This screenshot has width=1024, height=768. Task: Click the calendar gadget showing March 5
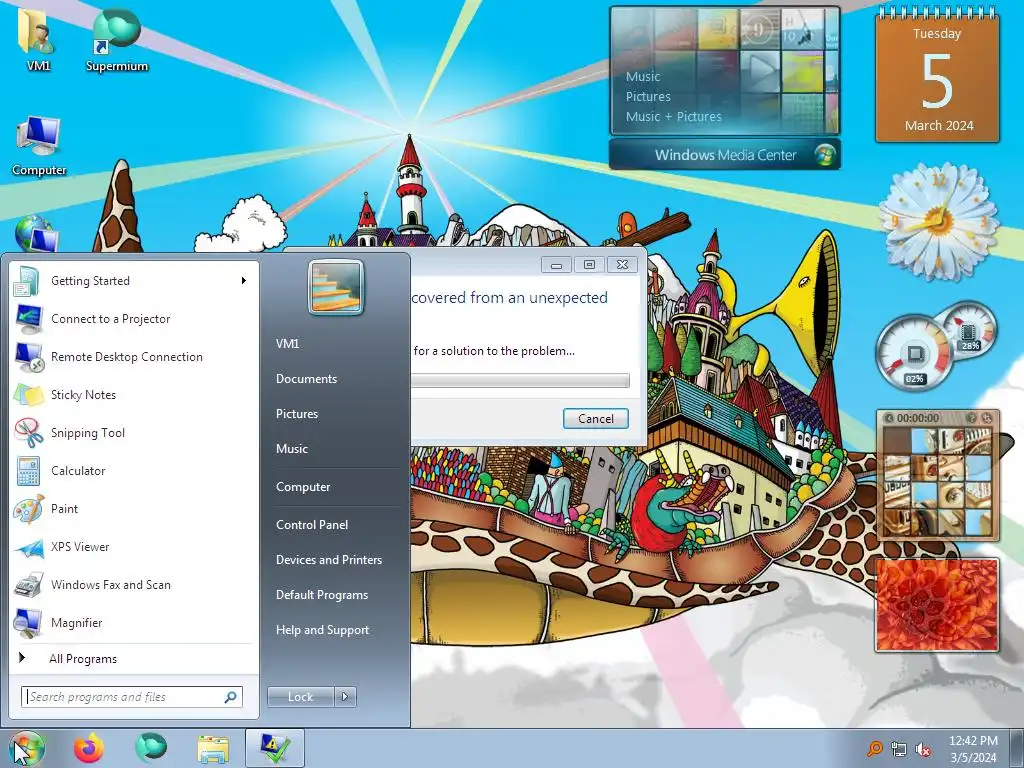(937, 75)
